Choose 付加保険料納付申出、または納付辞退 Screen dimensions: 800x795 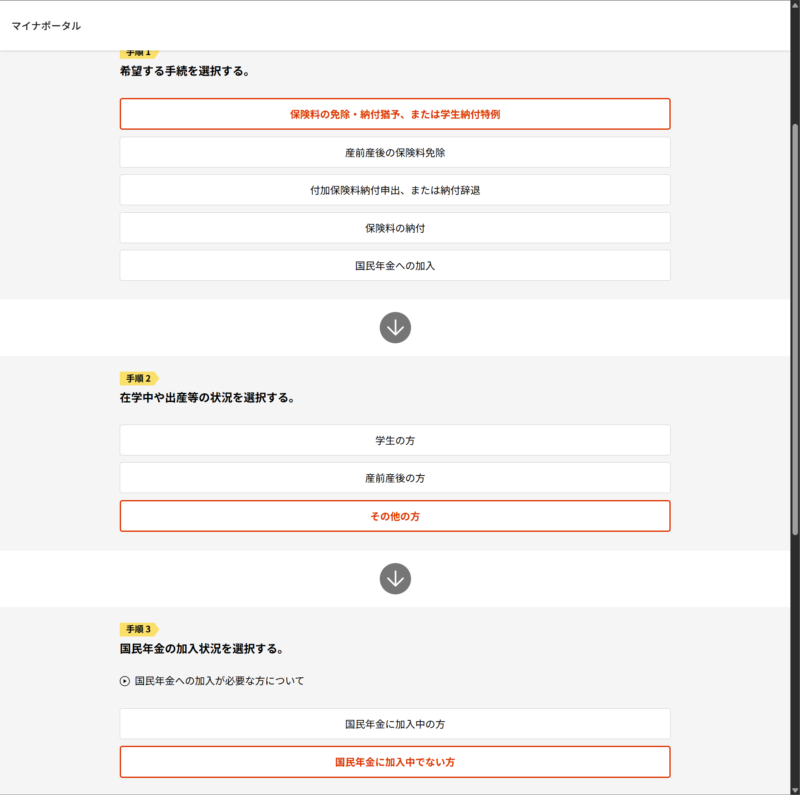pos(395,190)
